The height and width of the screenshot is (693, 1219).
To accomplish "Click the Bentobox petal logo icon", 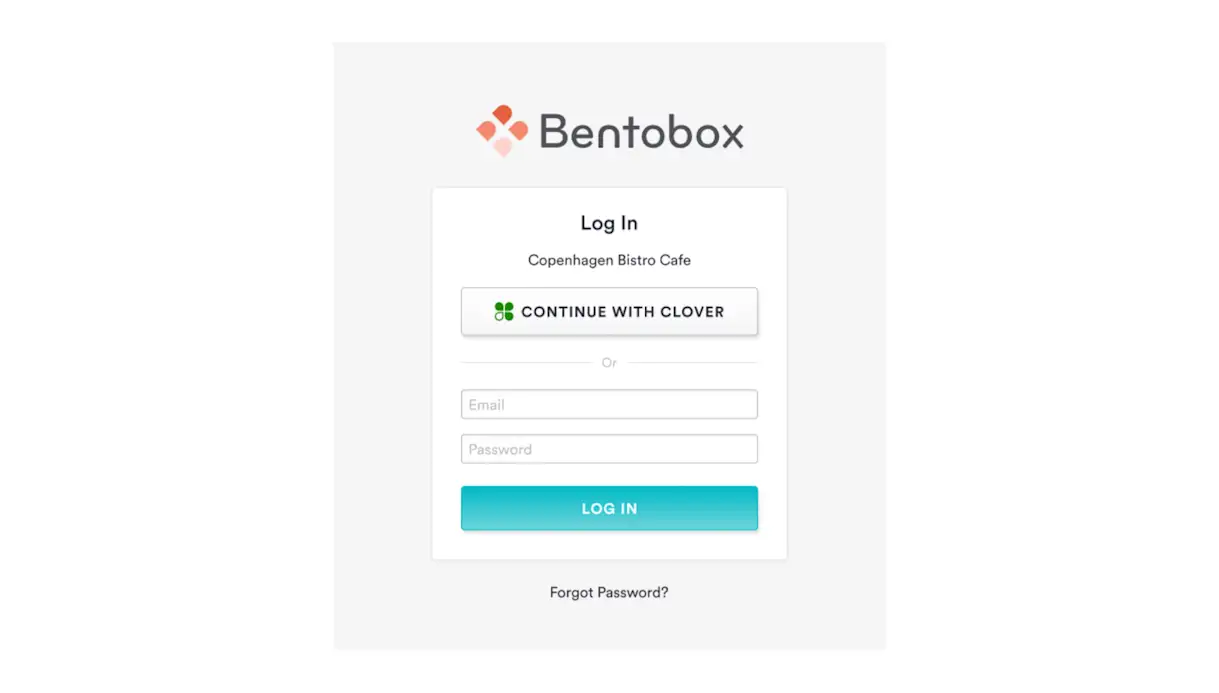I will click(502, 131).
